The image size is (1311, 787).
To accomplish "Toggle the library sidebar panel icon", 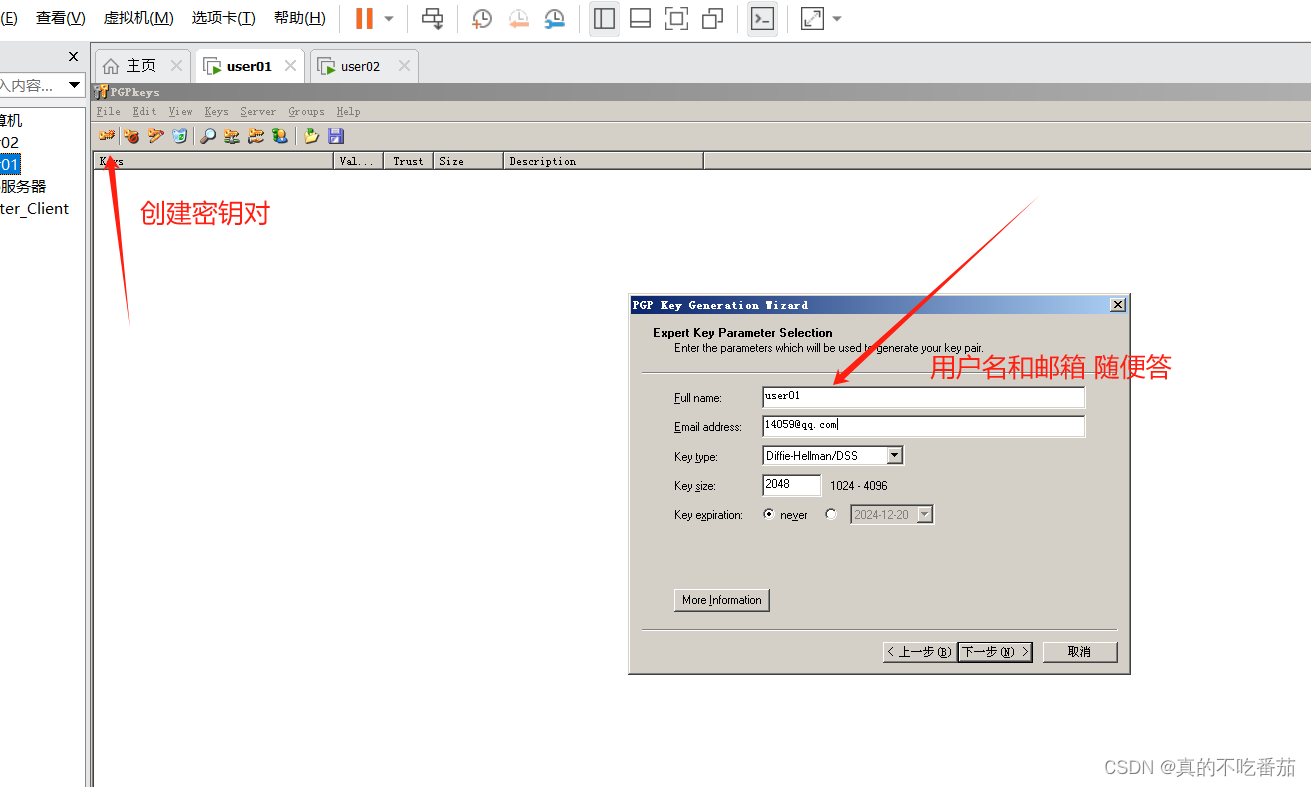I will (604, 19).
